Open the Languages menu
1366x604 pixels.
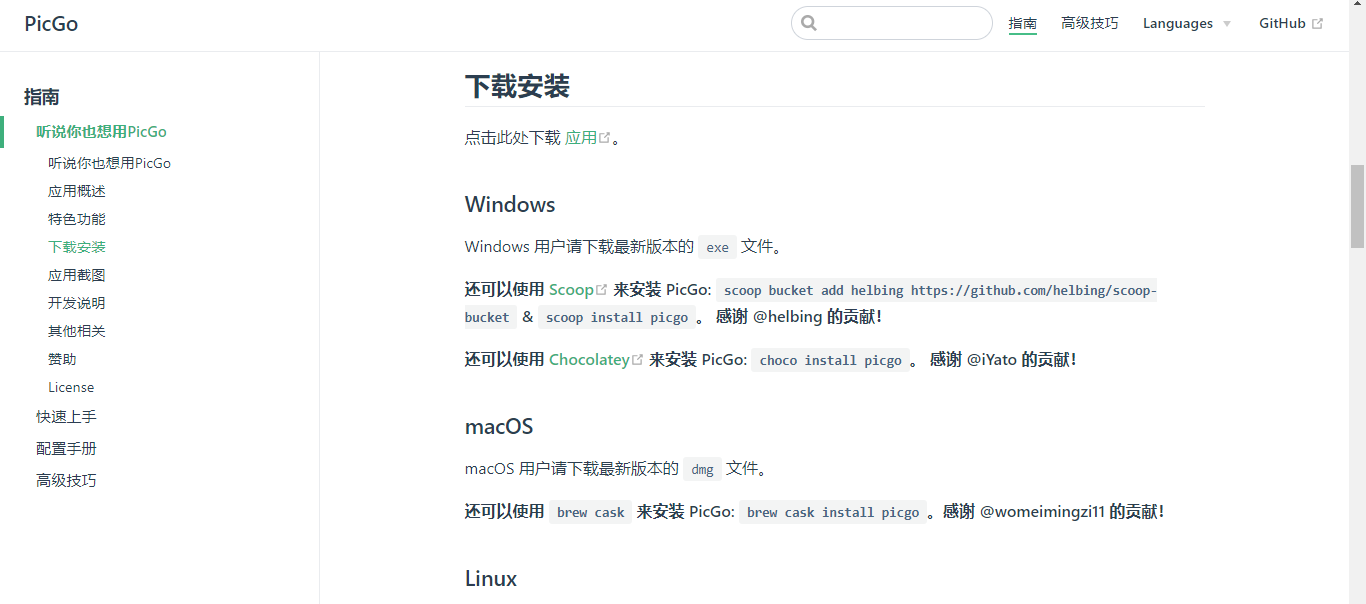[1187, 24]
